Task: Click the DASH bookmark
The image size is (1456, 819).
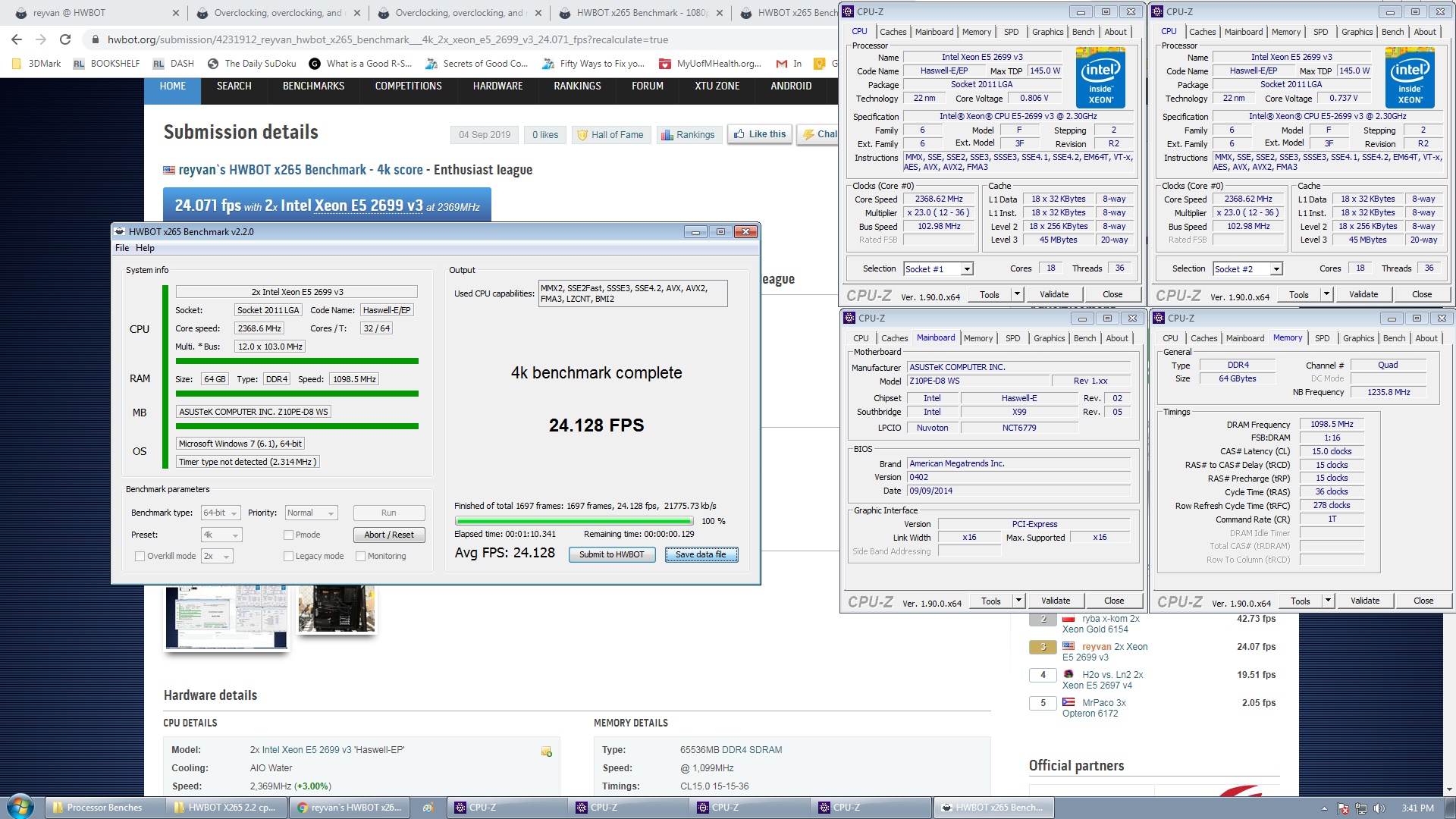Action: [x=173, y=64]
